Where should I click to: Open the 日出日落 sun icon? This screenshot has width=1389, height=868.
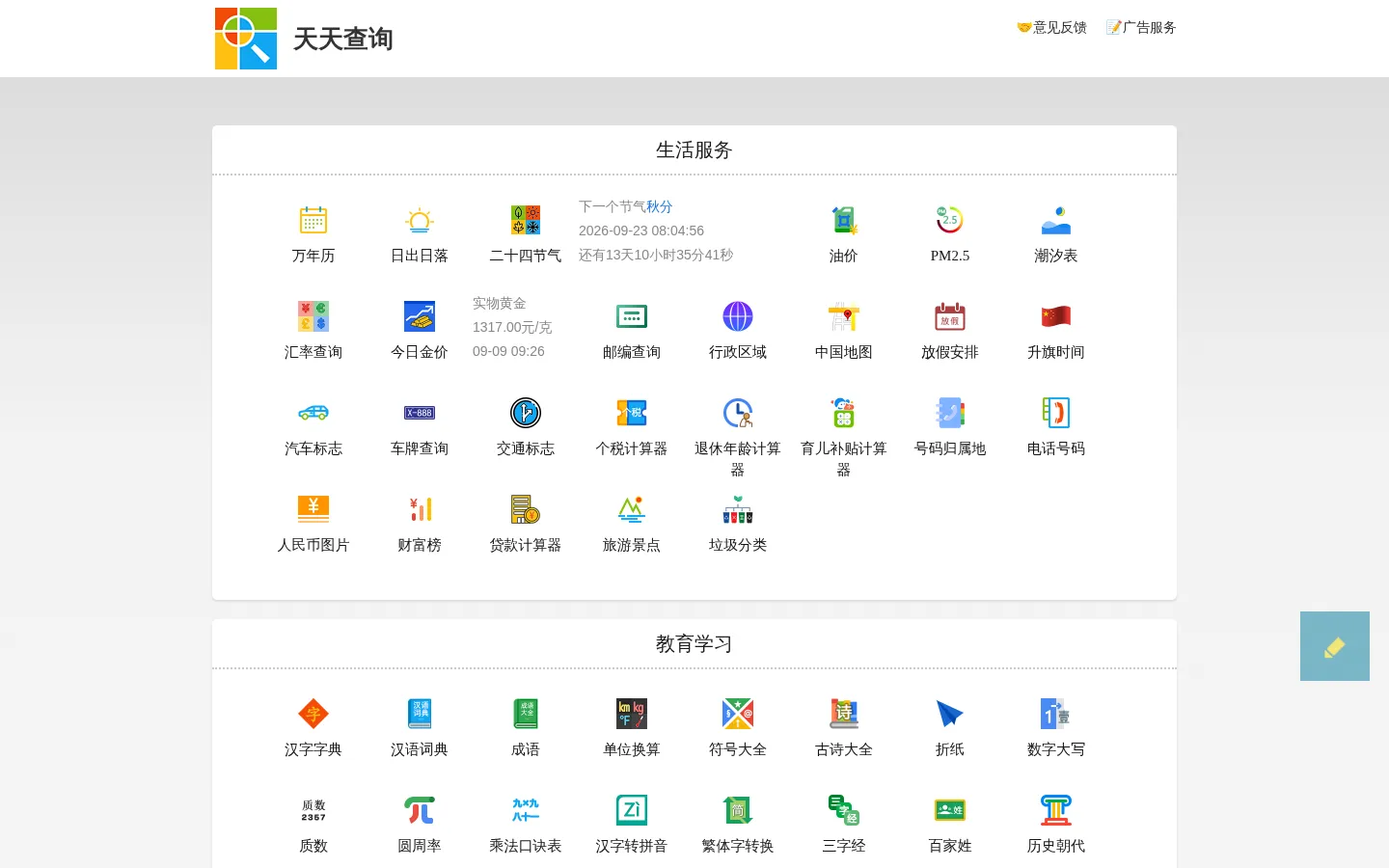pyautogui.click(x=420, y=220)
